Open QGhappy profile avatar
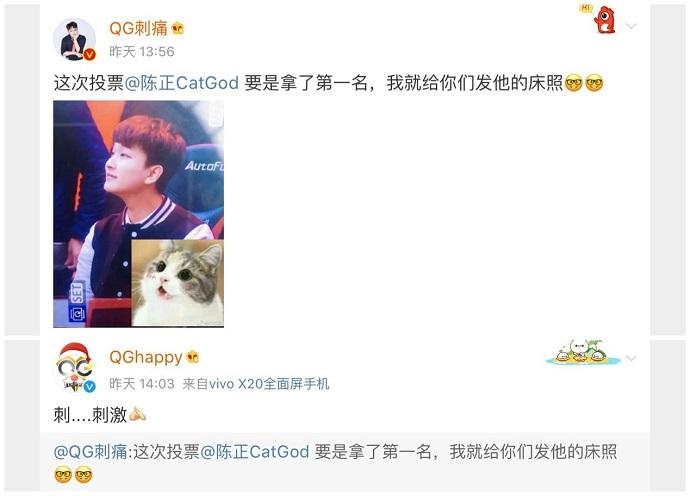 pyautogui.click(x=74, y=368)
